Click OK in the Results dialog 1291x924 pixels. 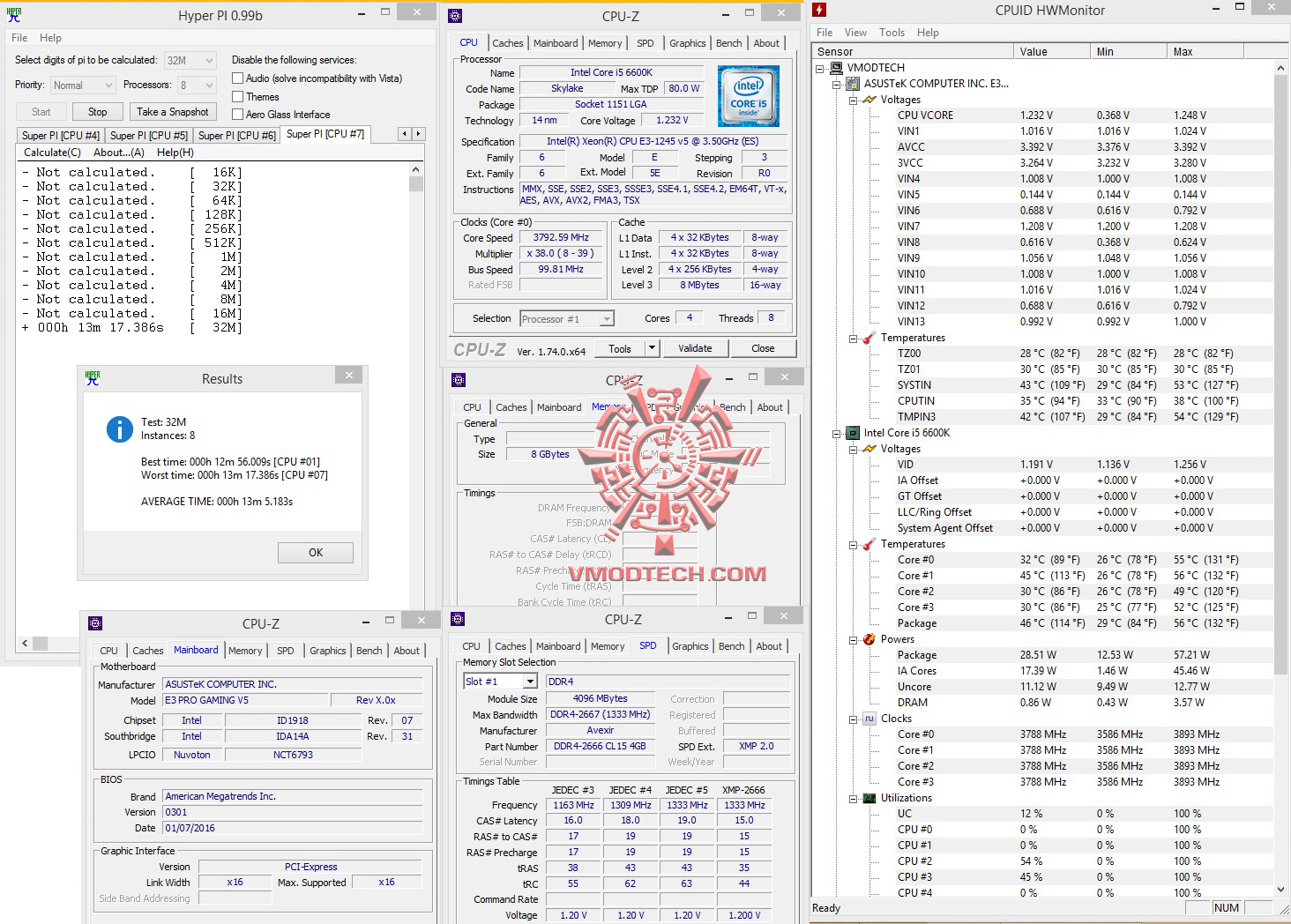coord(316,553)
